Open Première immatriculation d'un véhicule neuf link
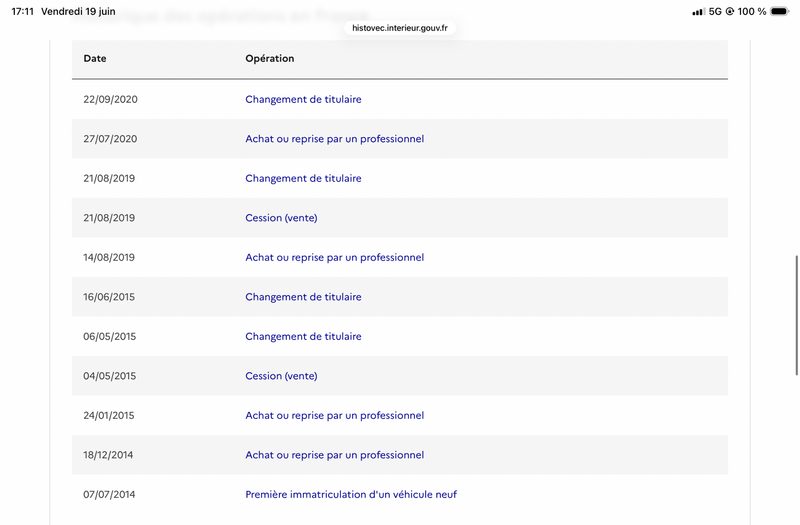Screen dimensions: 800x525 point(351,494)
